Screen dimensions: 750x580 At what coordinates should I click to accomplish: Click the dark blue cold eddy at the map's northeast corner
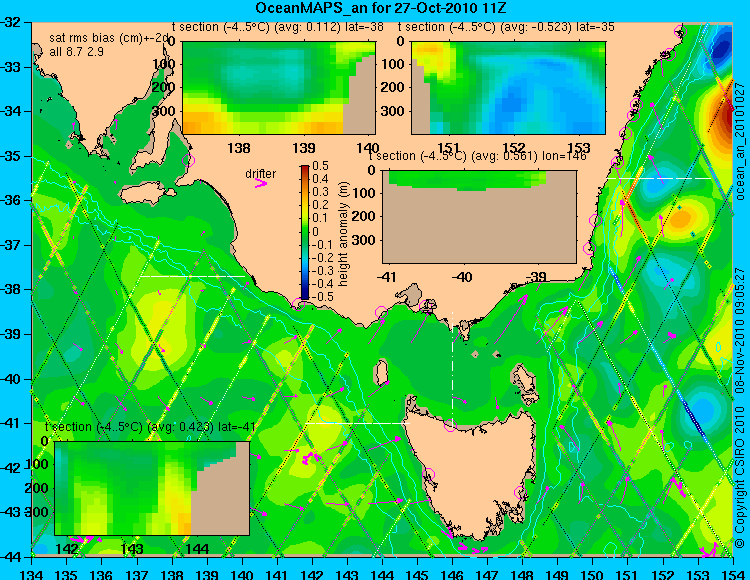point(722,48)
